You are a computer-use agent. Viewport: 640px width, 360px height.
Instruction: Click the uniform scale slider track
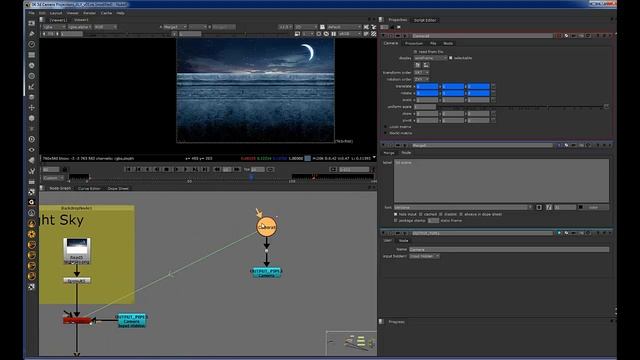[x=520, y=107]
